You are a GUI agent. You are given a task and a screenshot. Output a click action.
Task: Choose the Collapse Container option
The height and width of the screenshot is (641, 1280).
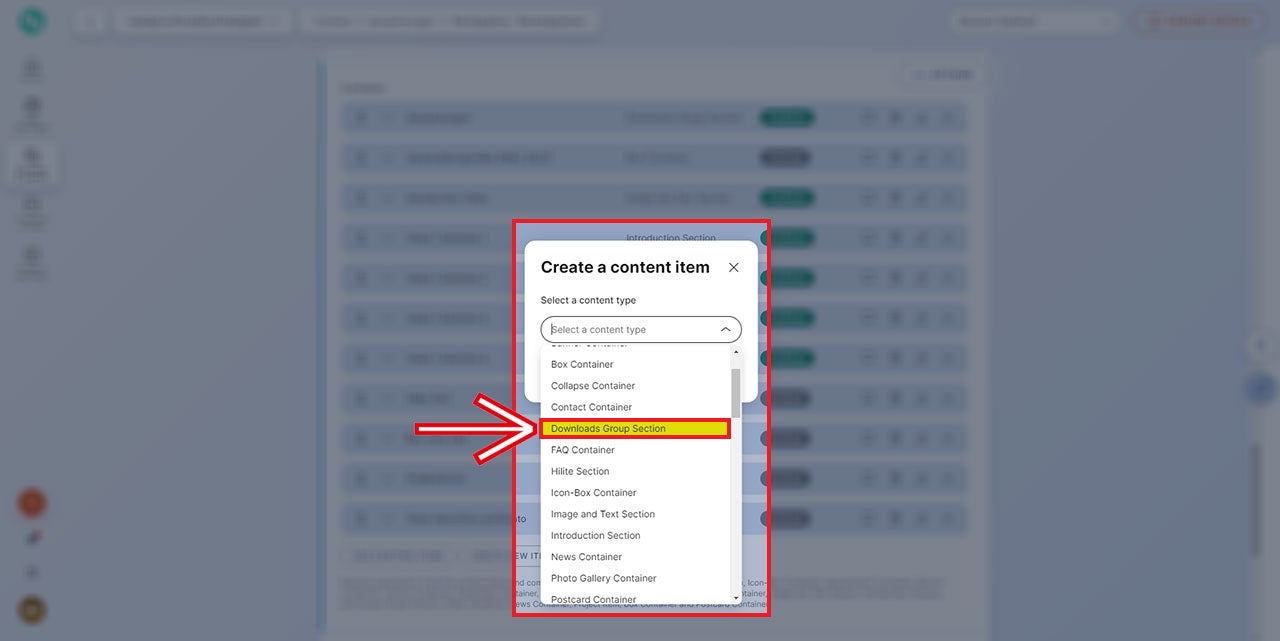[x=593, y=386]
